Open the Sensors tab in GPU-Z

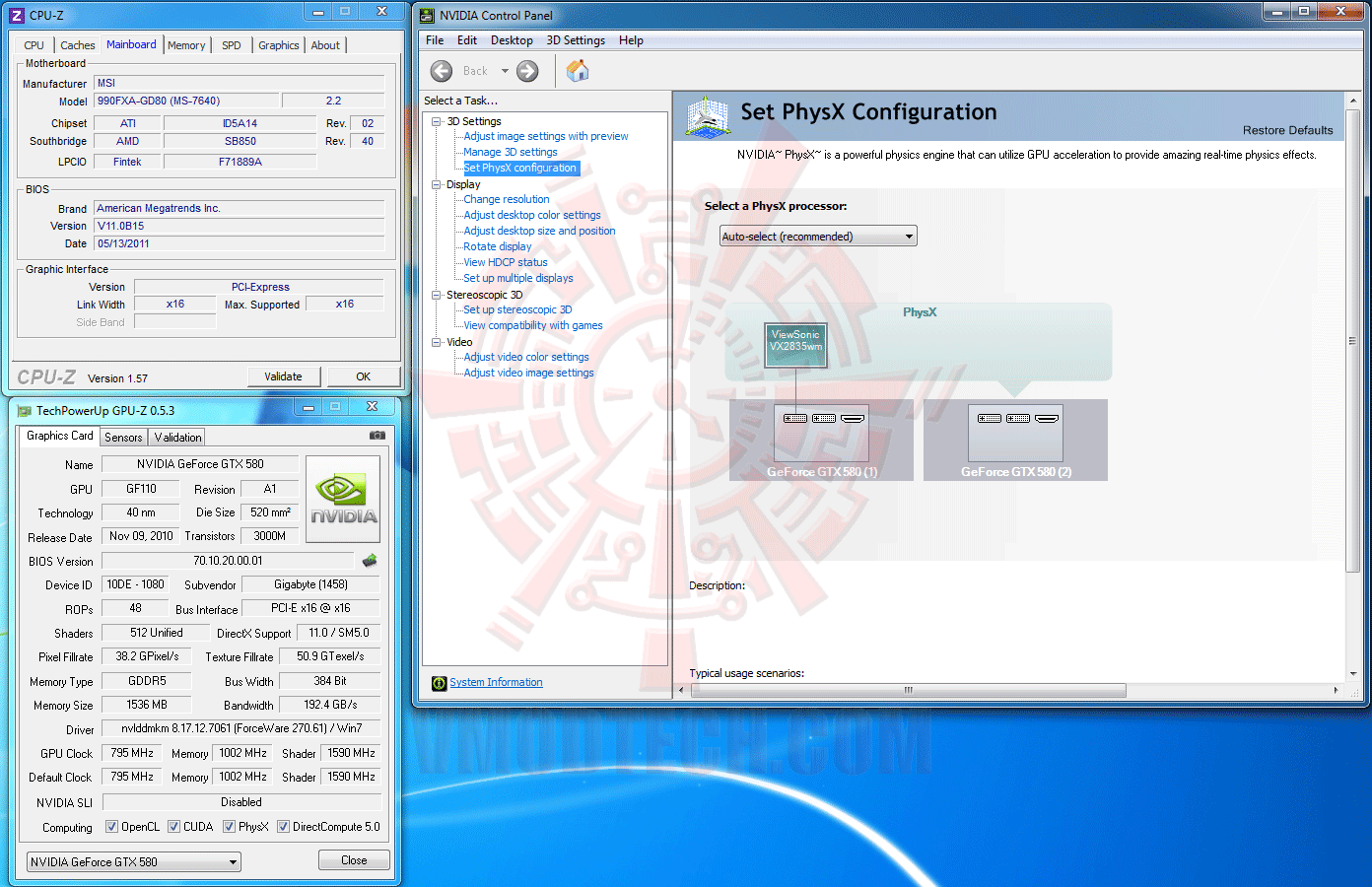[123, 438]
